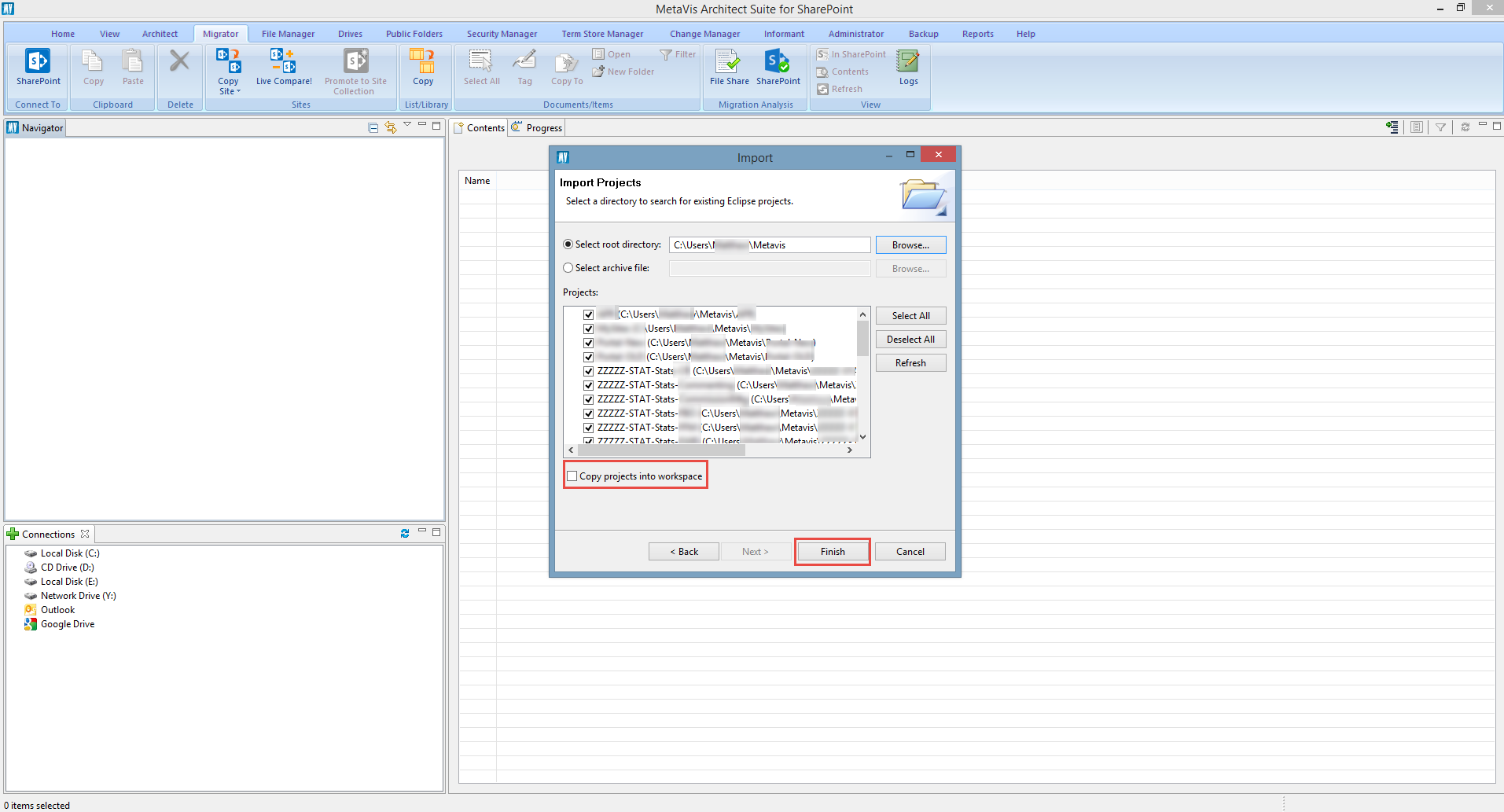Switch to the File Manager ribbon tab

pos(288,34)
